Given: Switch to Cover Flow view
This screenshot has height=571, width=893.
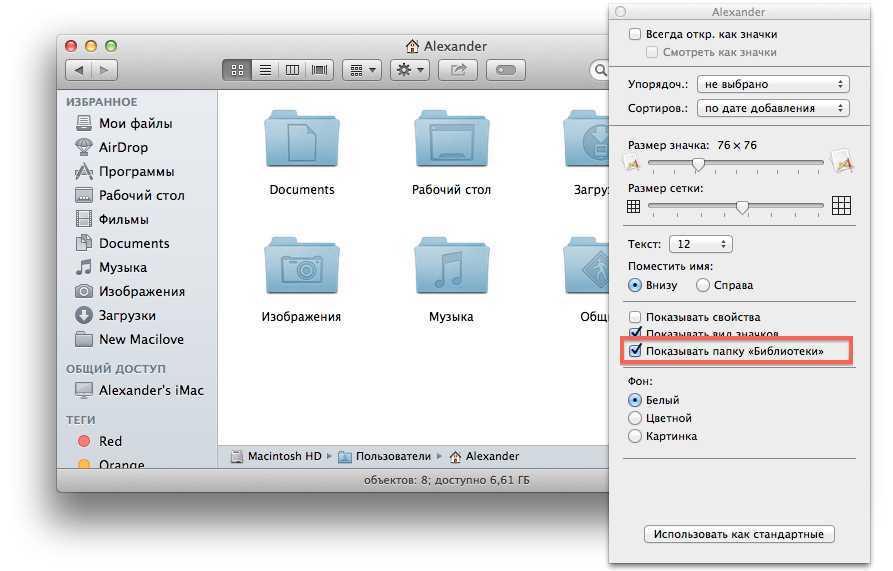Looking at the screenshot, I should [319, 70].
